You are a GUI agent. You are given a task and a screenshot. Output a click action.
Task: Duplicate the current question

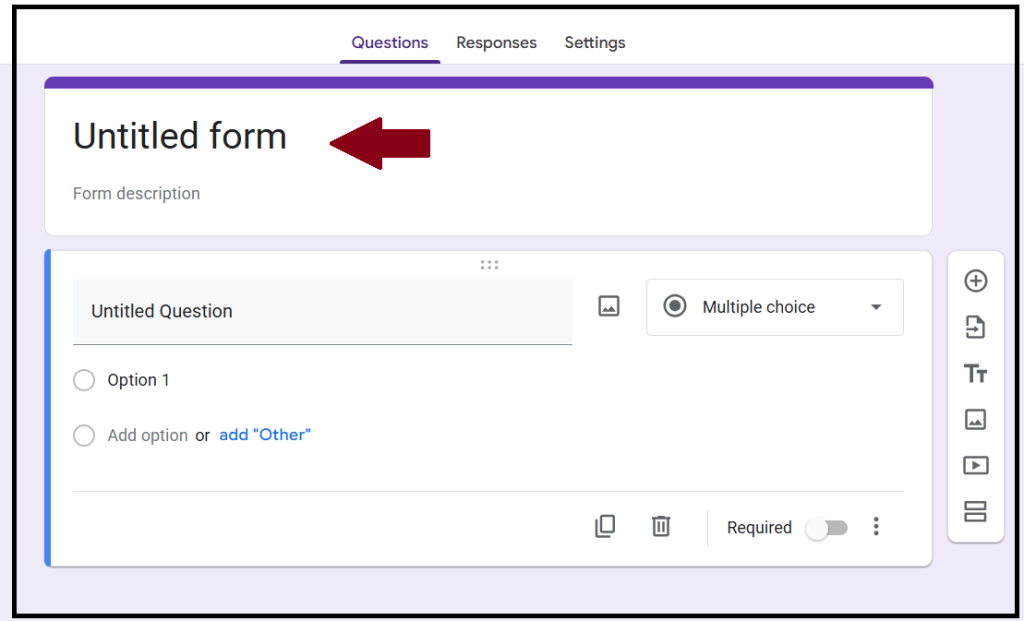(x=605, y=526)
